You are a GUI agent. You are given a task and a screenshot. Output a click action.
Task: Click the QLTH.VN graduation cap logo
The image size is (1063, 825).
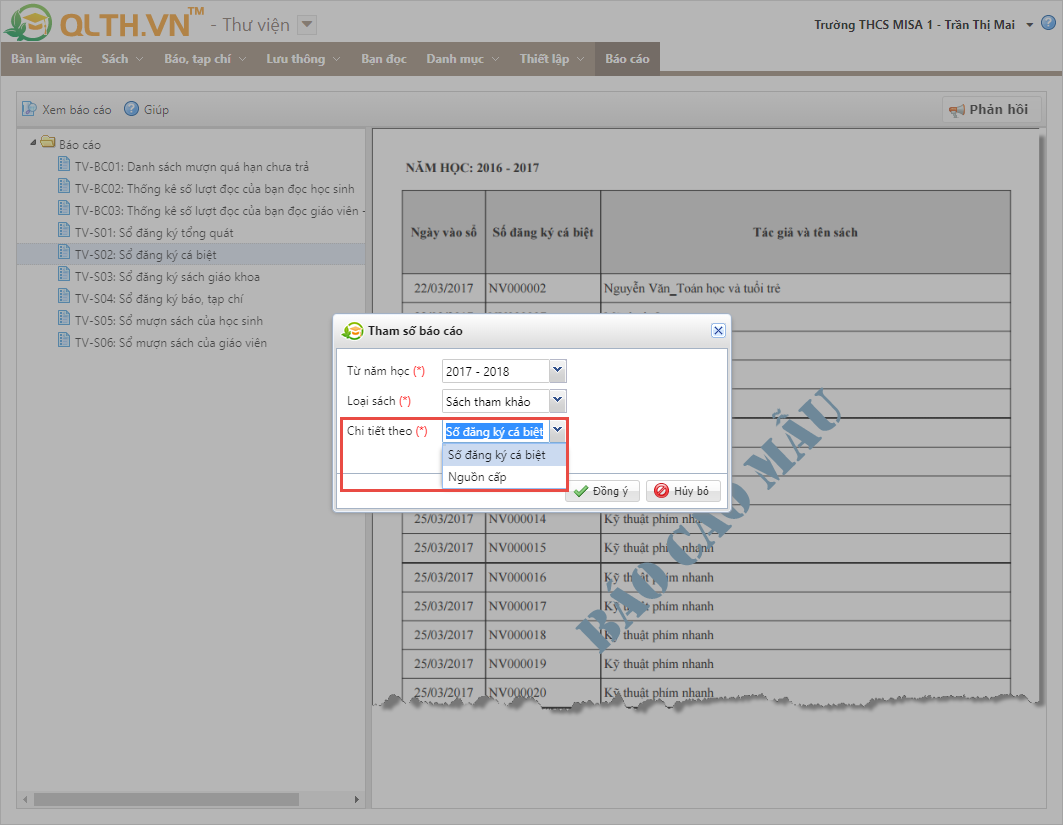click(x=28, y=22)
